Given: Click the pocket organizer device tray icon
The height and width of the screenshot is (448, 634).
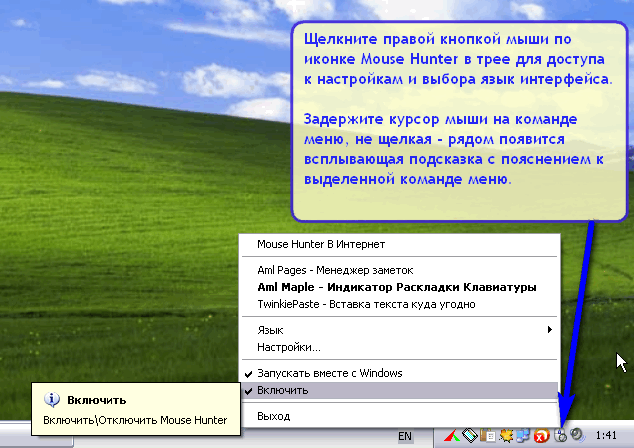Looking at the screenshot, I should (x=470, y=435).
